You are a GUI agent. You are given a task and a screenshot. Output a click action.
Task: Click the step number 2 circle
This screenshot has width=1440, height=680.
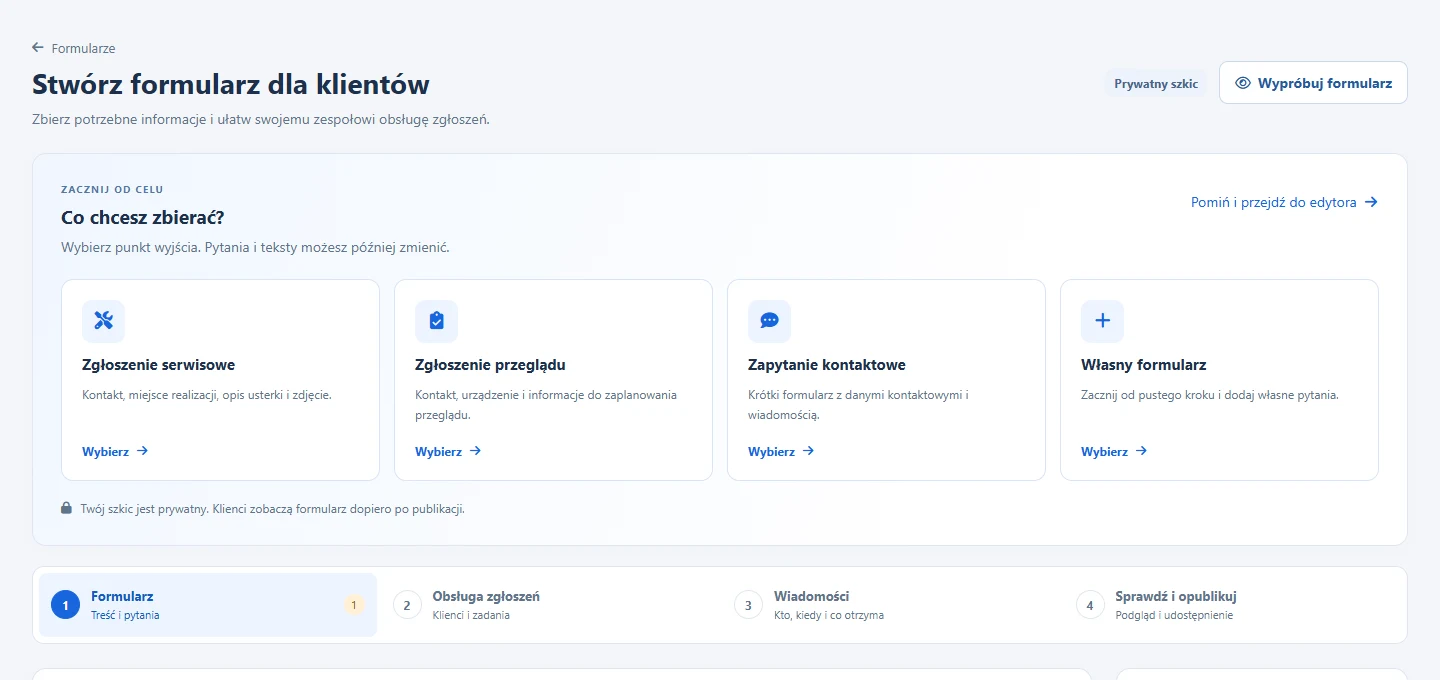[407, 605]
